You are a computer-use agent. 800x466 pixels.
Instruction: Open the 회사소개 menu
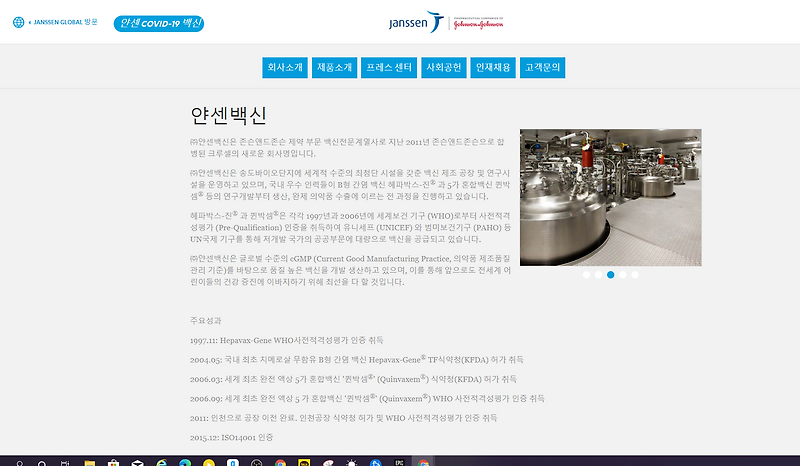(x=285, y=67)
